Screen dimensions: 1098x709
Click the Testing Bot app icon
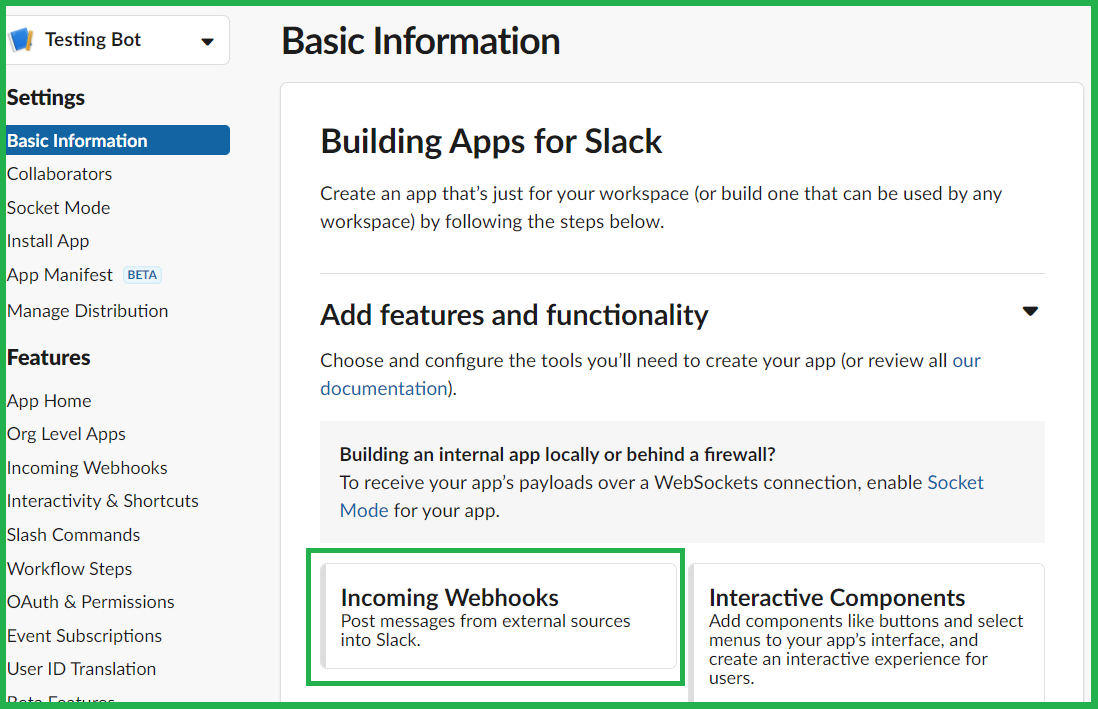[x=22, y=41]
